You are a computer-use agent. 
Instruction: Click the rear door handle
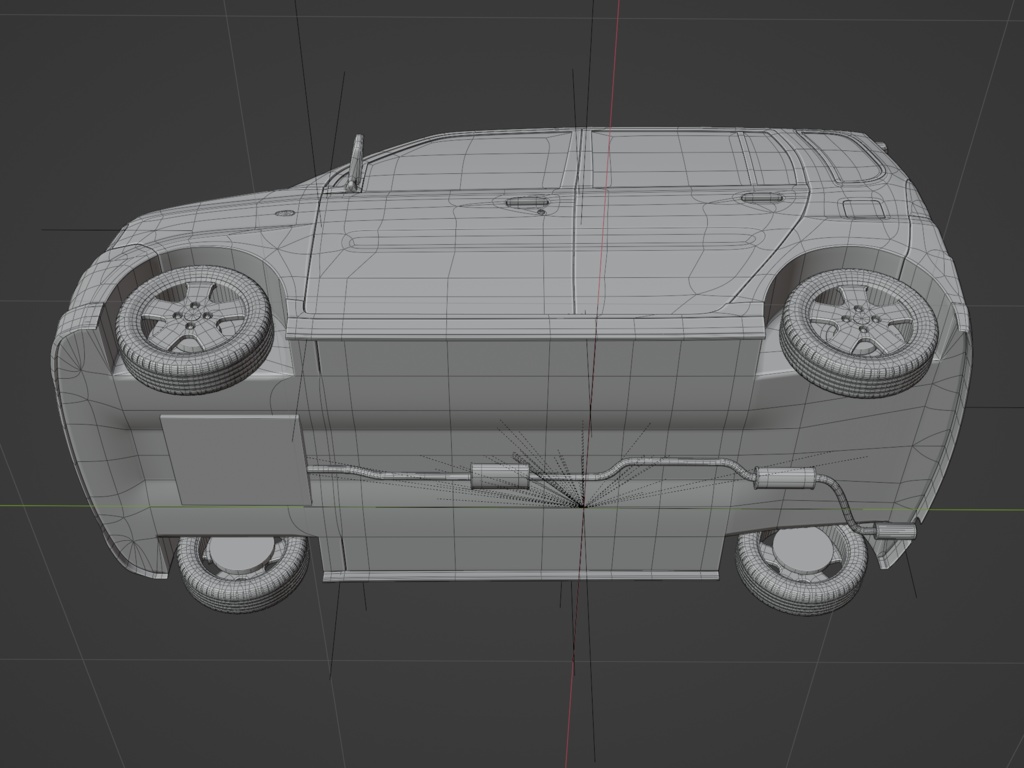761,197
